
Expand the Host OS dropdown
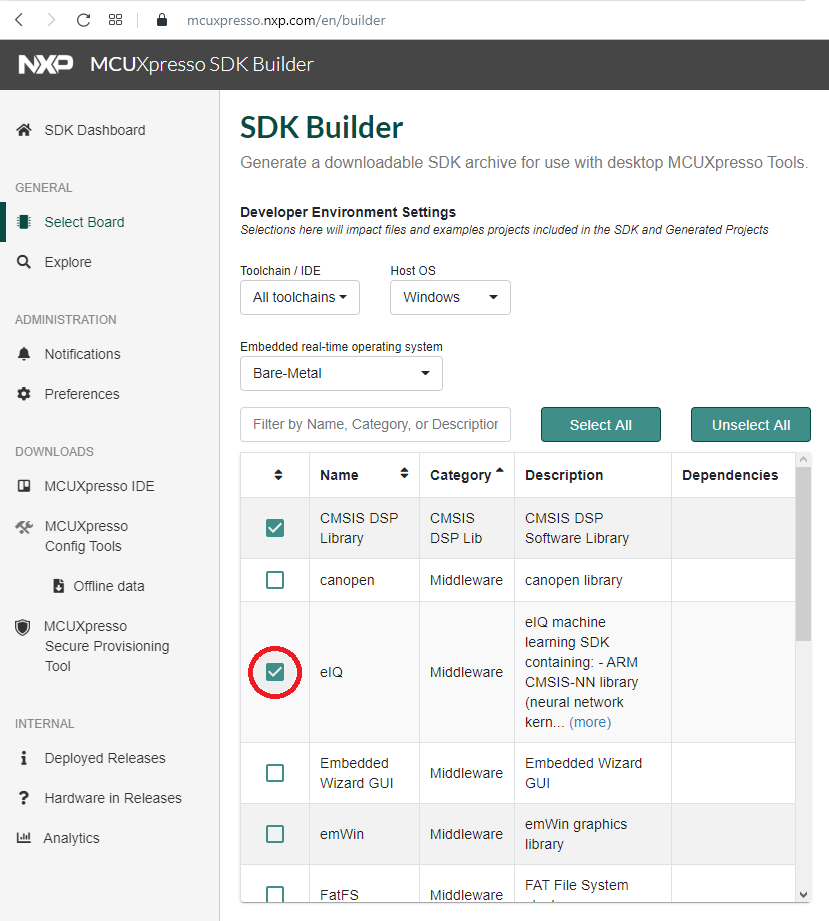[x=450, y=297]
